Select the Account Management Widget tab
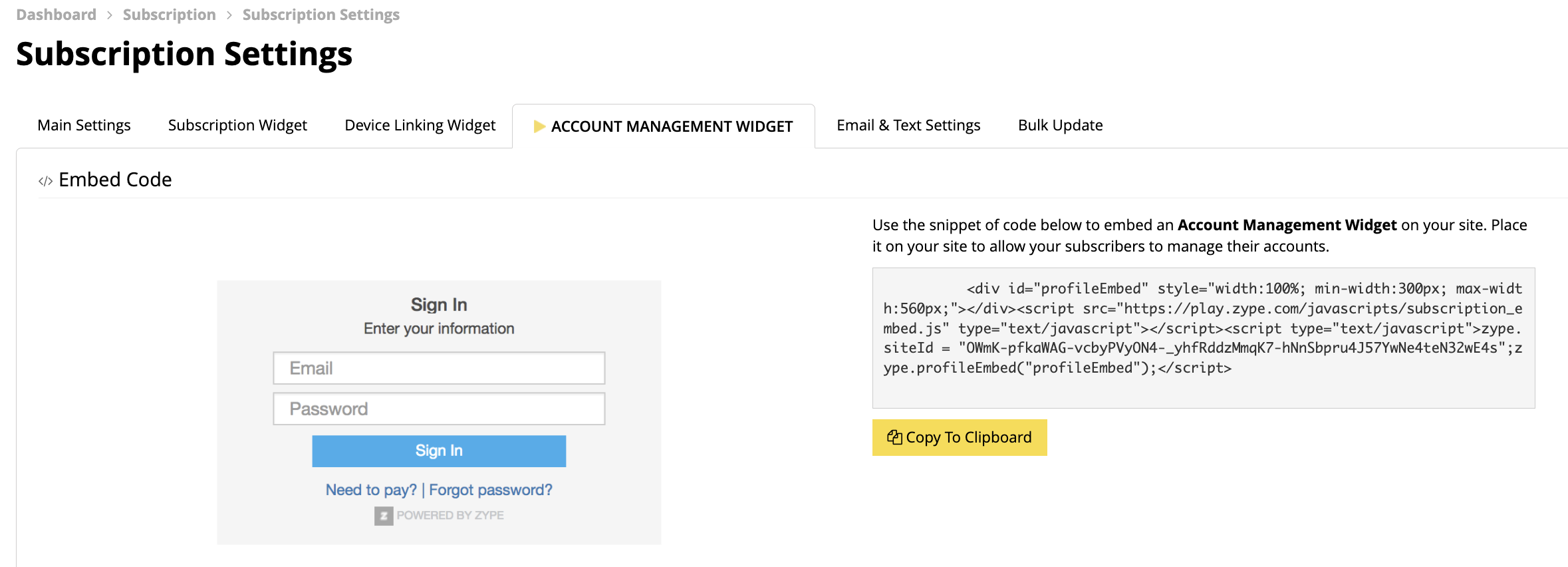The width and height of the screenshot is (1568, 567). (x=664, y=126)
